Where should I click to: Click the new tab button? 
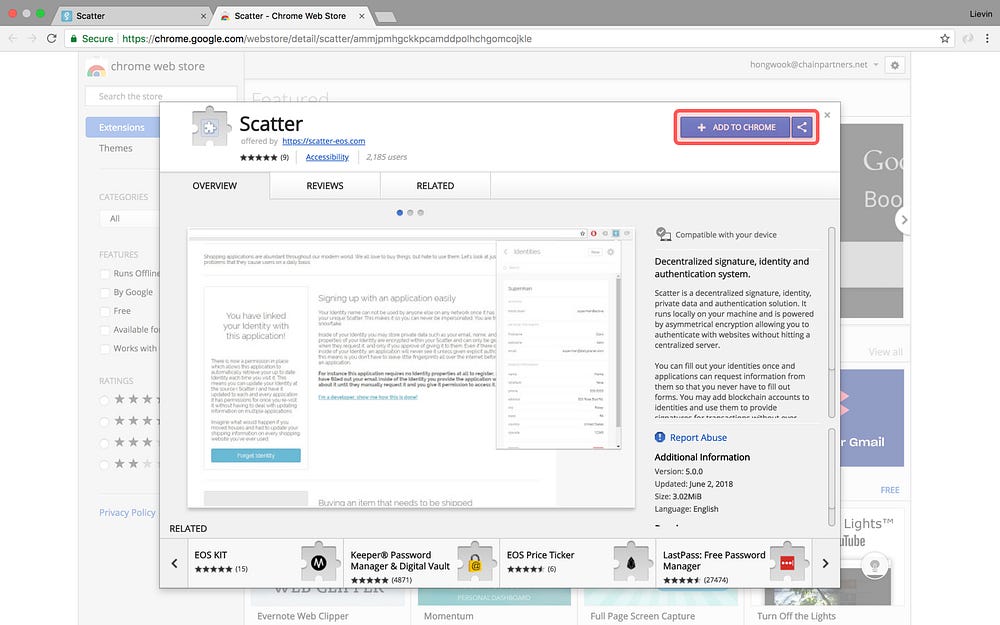click(x=385, y=17)
